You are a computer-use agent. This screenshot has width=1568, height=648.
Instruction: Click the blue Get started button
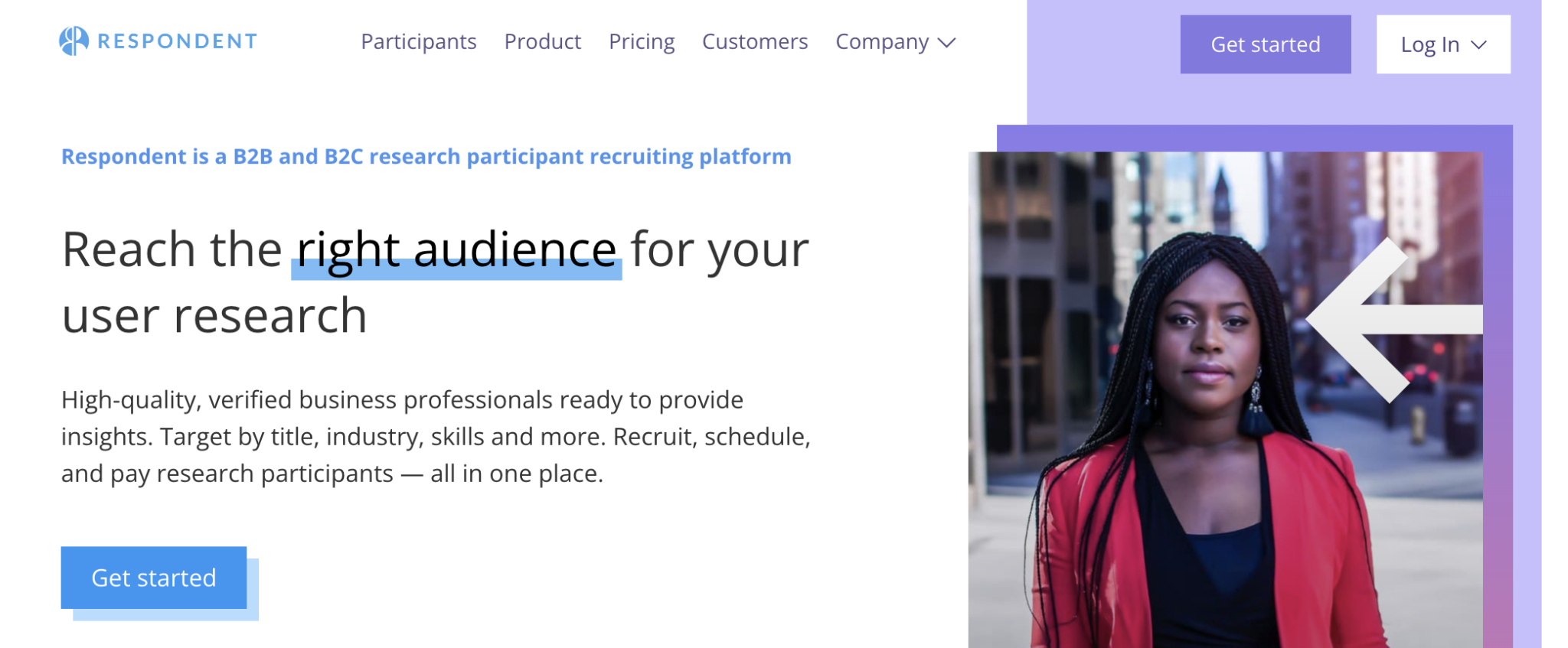coord(154,578)
